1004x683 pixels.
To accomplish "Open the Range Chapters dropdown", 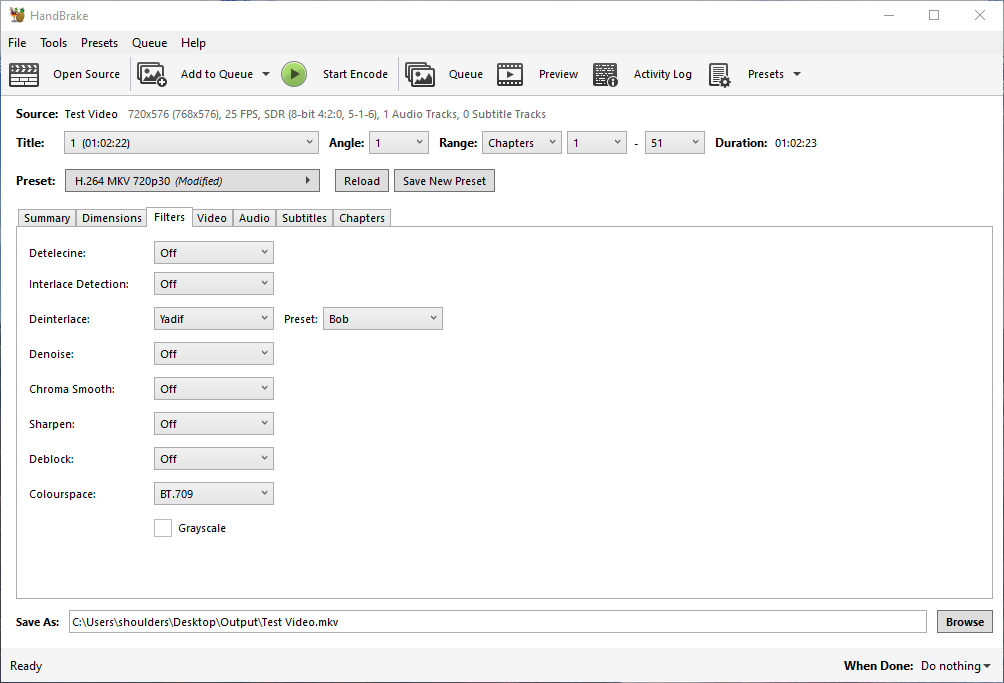I will pyautogui.click(x=522, y=143).
